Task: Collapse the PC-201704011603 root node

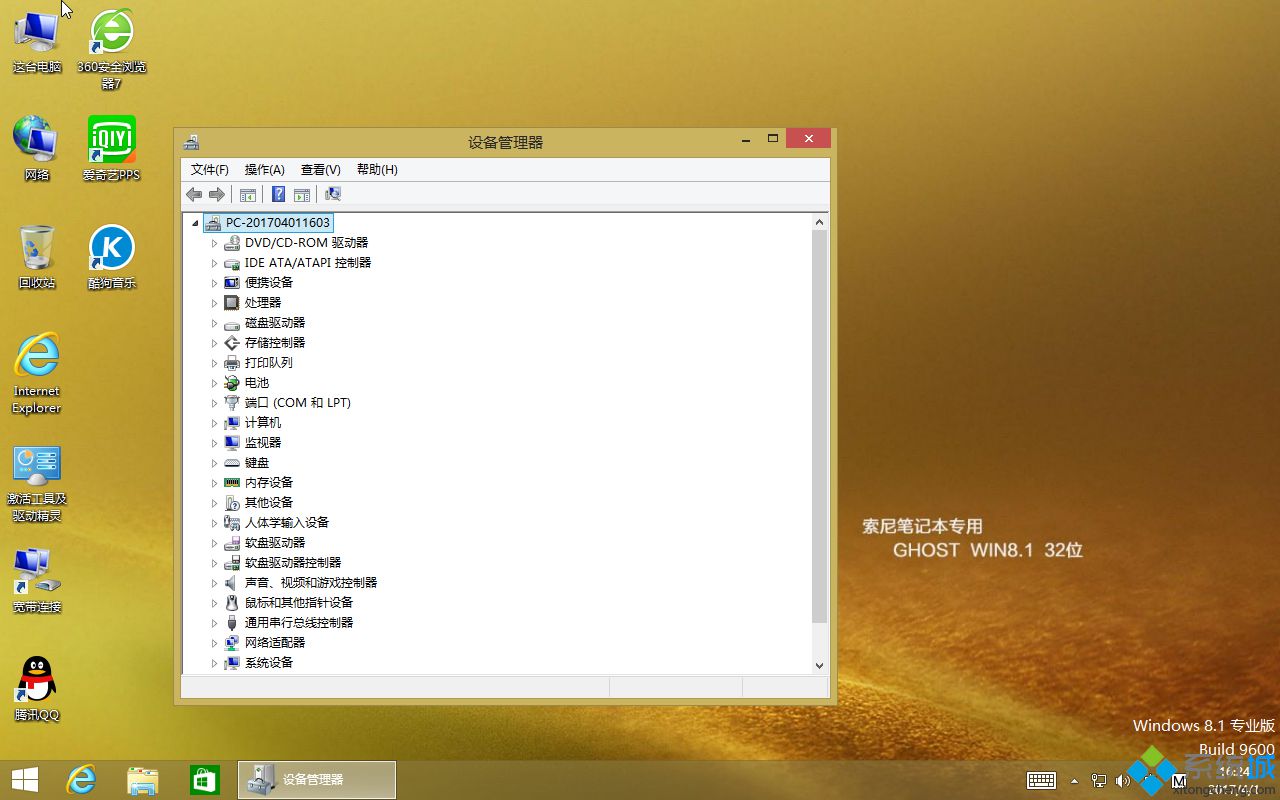Action: click(195, 223)
